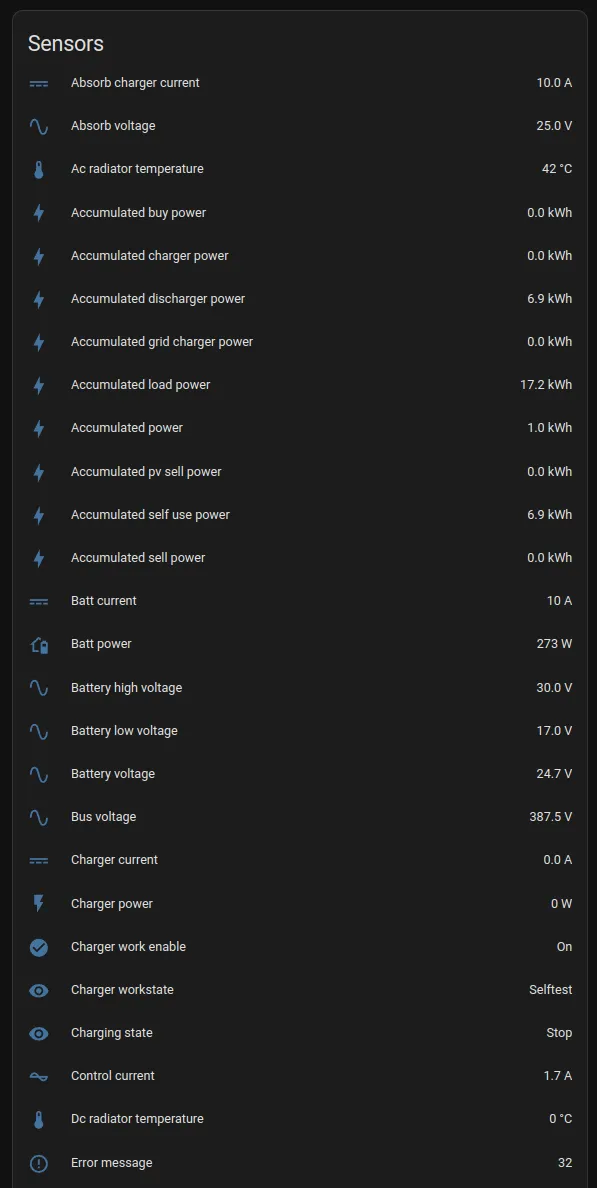This screenshot has height=1188, width=597.
Task: Click the Charger work enable checkmark icon
Action: click(39, 947)
